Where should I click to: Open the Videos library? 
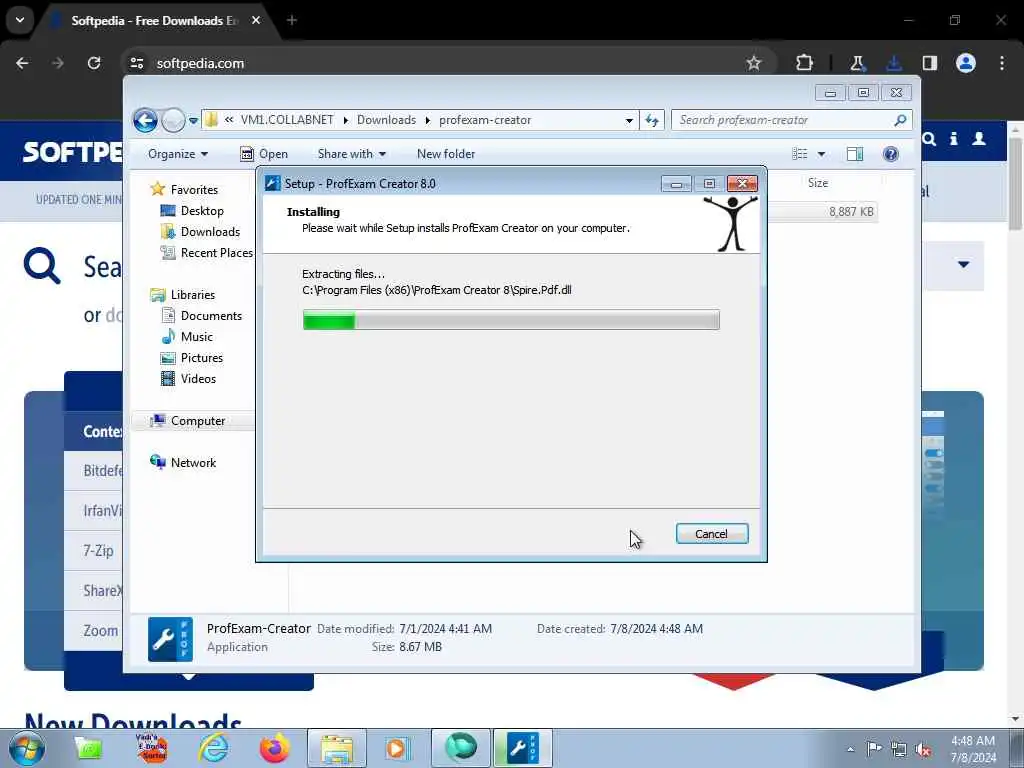[x=198, y=379]
